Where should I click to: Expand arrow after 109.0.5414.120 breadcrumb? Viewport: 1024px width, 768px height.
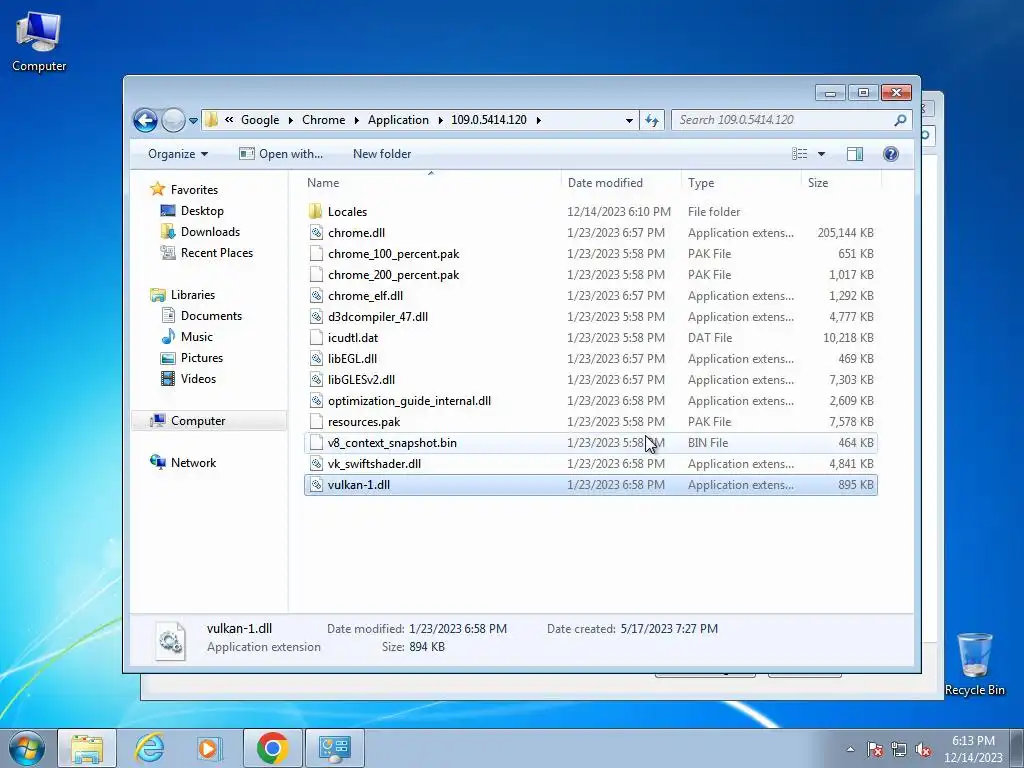click(x=538, y=120)
